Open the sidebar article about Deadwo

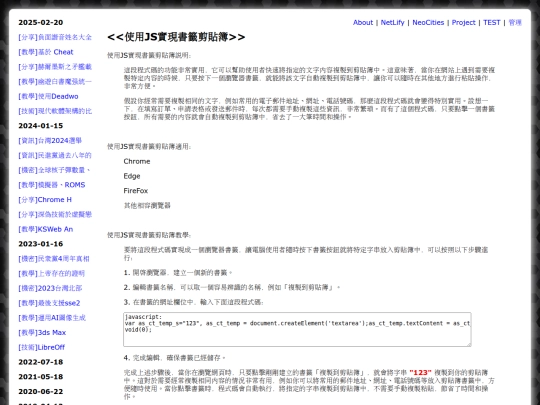pyautogui.click(x=48, y=96)
